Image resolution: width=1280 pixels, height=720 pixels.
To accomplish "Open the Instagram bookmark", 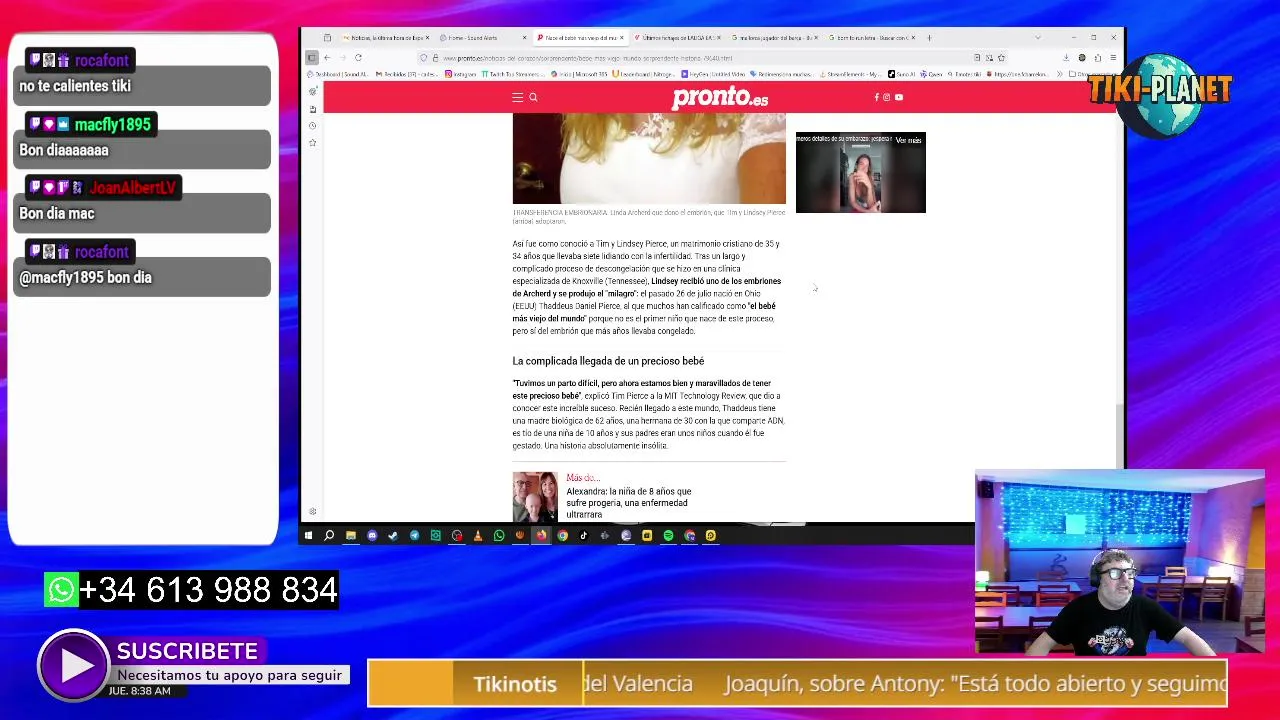I will click(461, 74).
